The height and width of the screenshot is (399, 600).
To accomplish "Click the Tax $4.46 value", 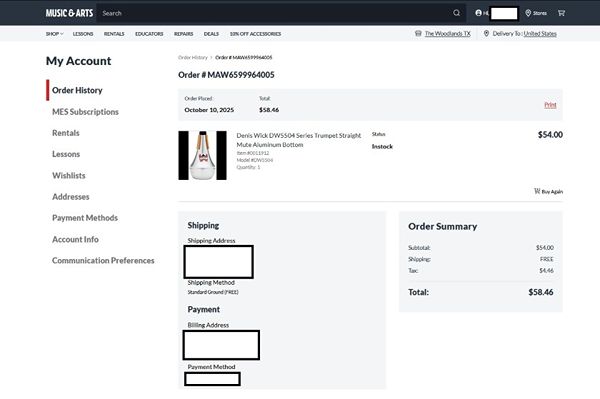I will 546,270.
